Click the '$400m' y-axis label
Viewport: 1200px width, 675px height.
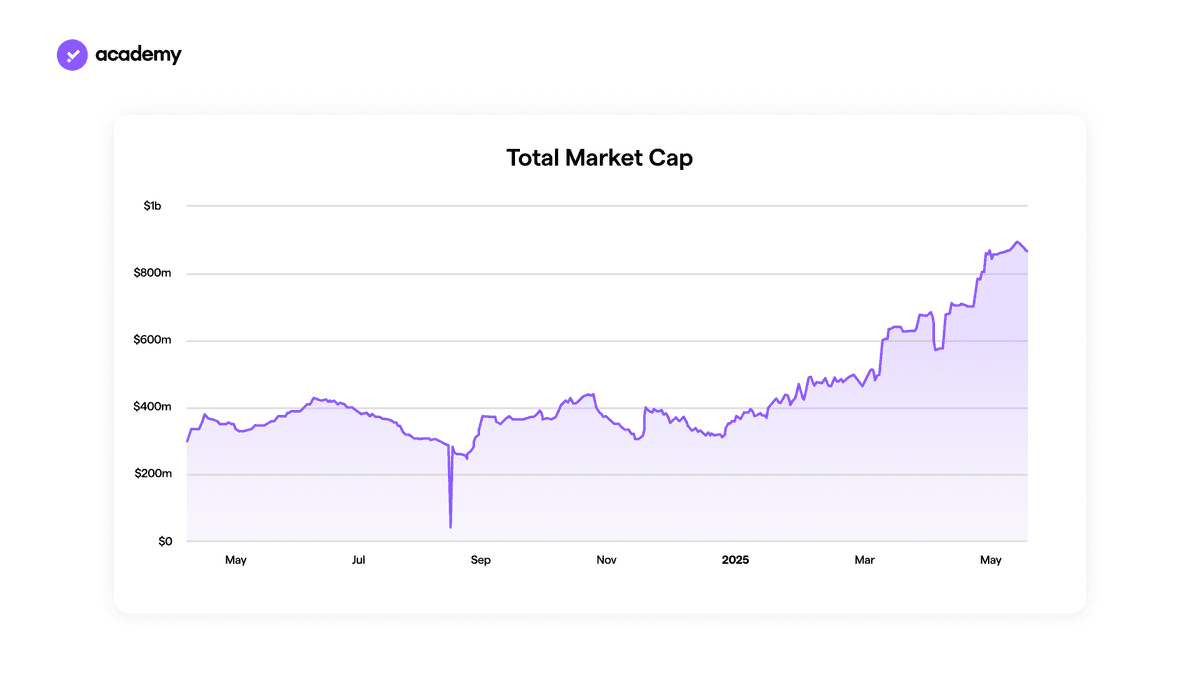point(153,407)
